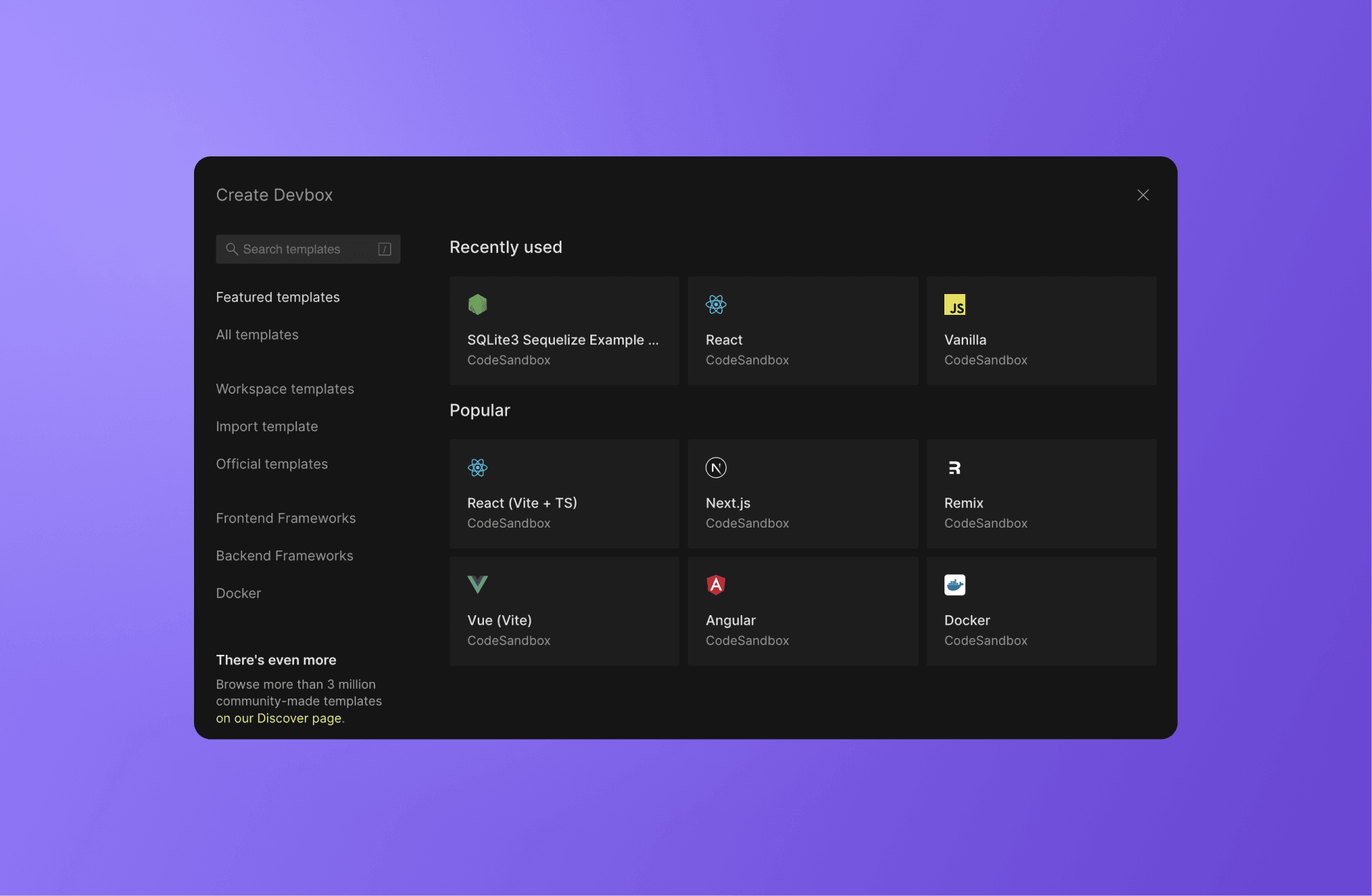Select the SQLite3 Sequelize Example template icon
This screenshot has width=1372, height=896.
478,304
